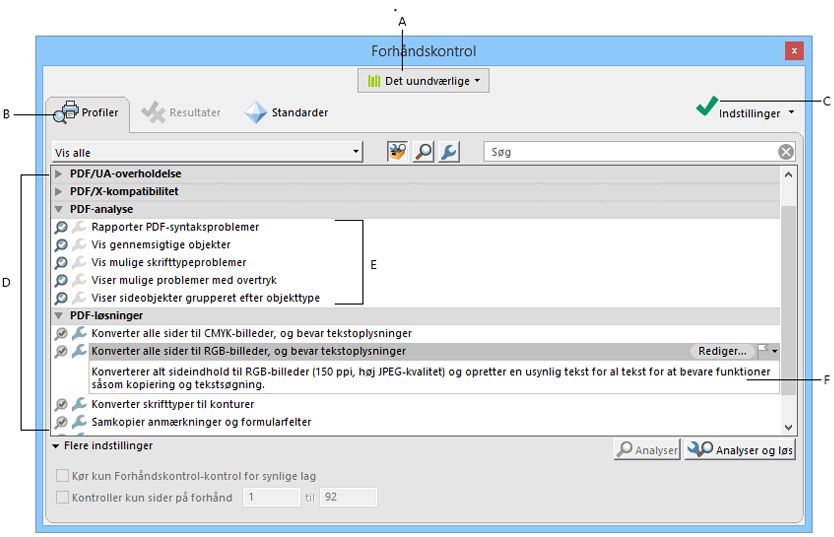Click magnifier icon of Vis mulige skrifttypeproblemer

61,263
